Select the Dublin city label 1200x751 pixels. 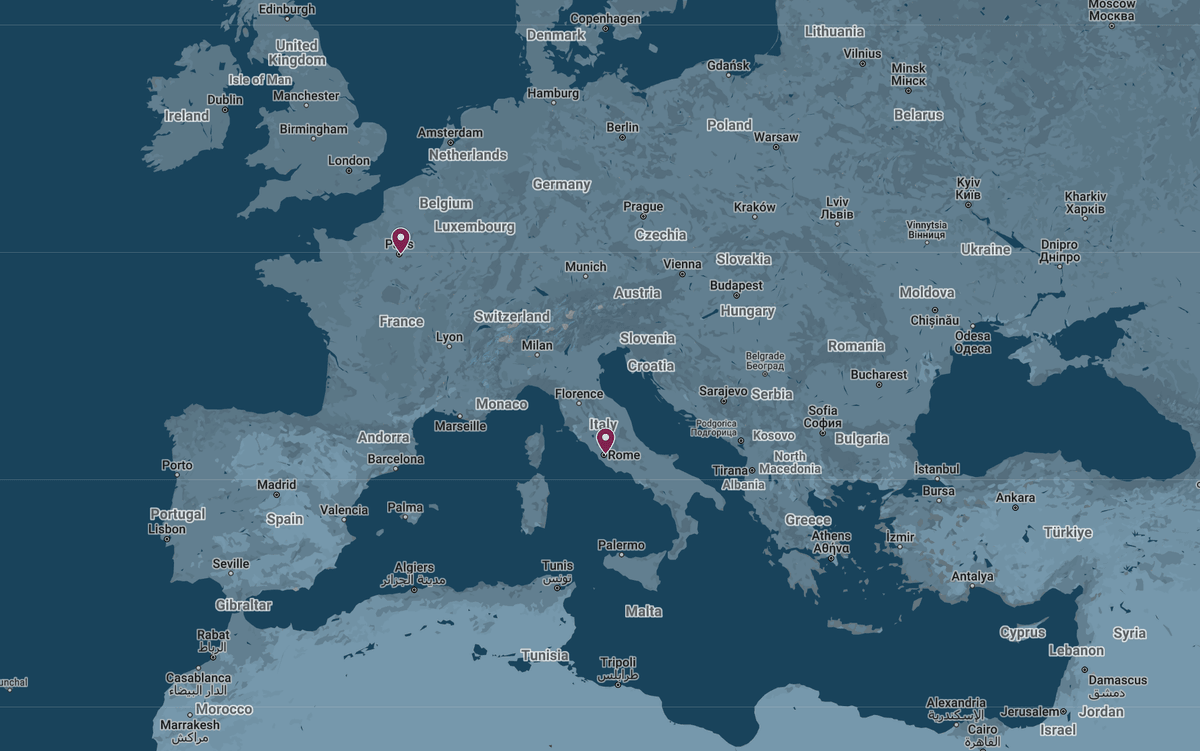tap(225, 100)
